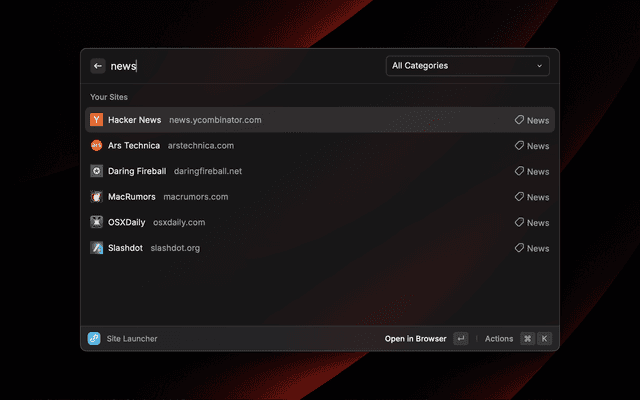Click the News tag on Ars Technica row
Viewport: 640px width, 400px height.
pos(532,146)
